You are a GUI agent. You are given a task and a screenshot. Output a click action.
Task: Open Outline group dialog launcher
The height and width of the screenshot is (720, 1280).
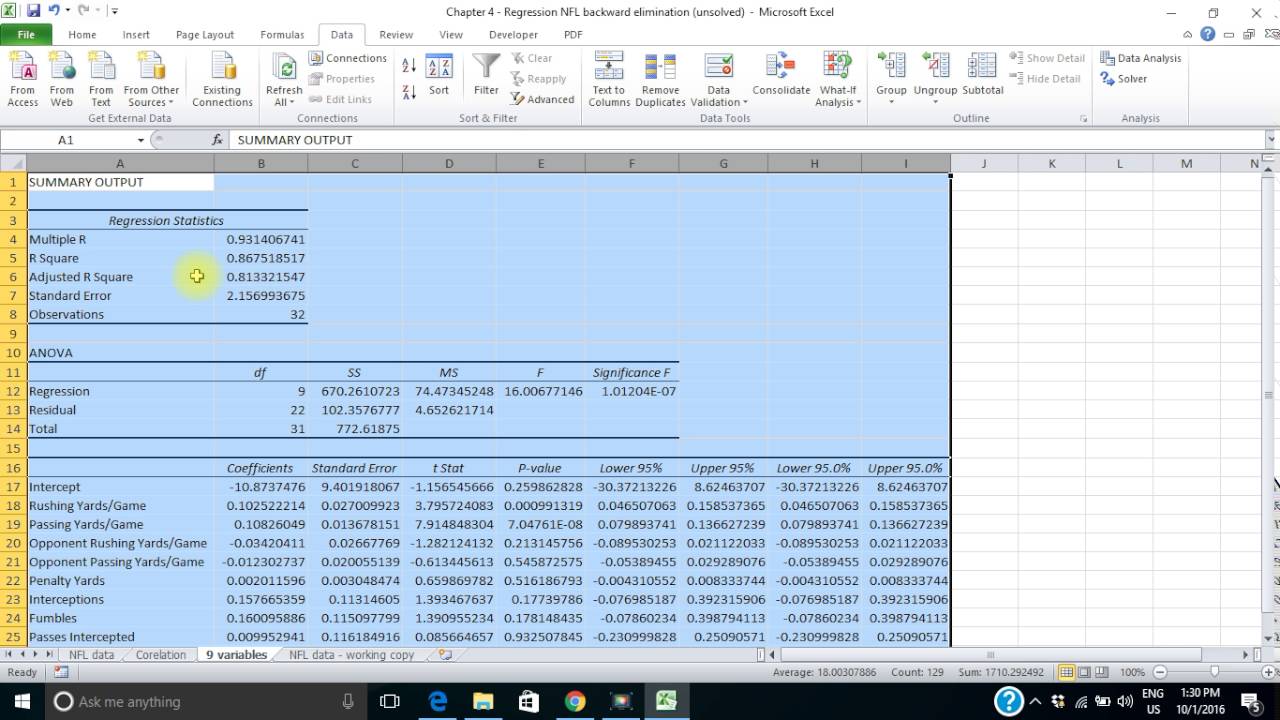pos(1084,118)
